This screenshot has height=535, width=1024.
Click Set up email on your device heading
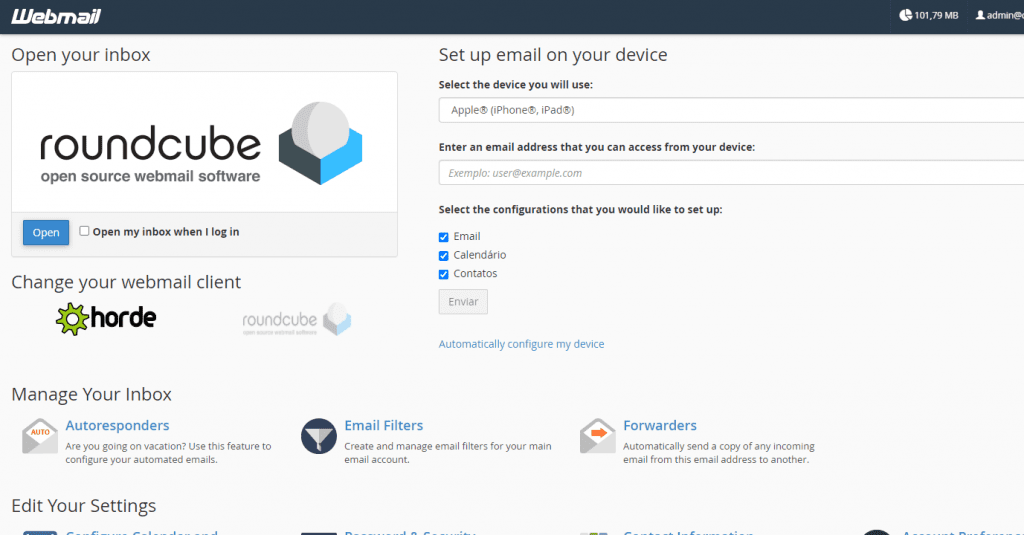(553, 55)
